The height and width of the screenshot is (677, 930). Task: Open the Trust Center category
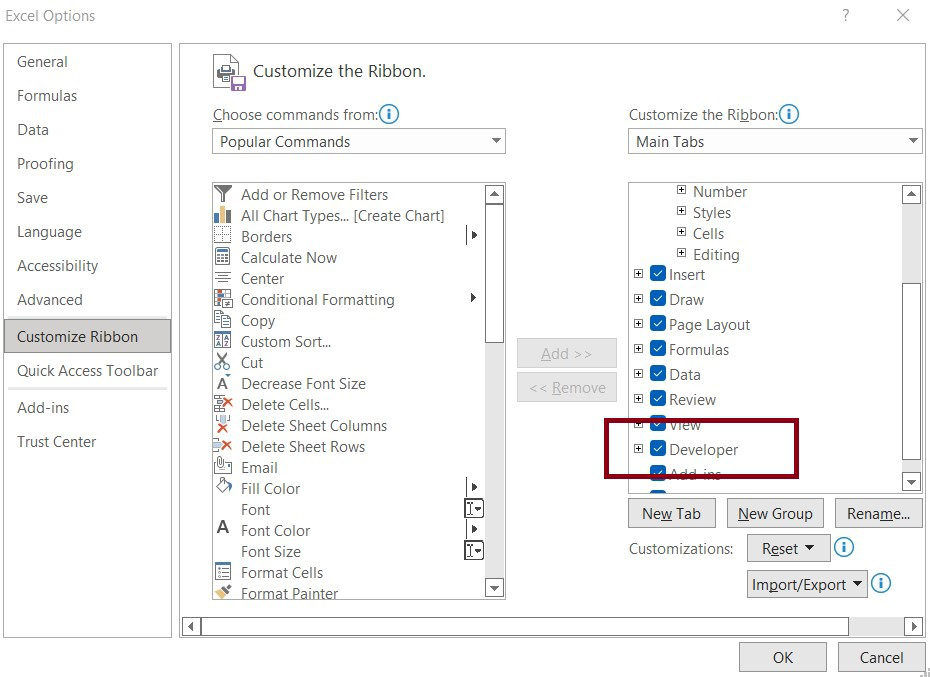tap(87, 441)
